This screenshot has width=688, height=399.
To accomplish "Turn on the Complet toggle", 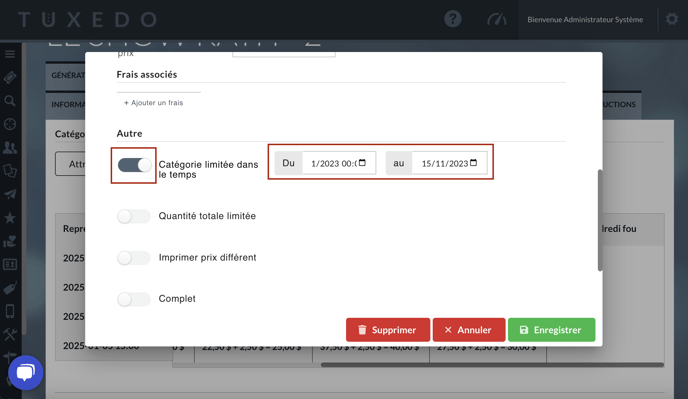I will click(134, 299).
